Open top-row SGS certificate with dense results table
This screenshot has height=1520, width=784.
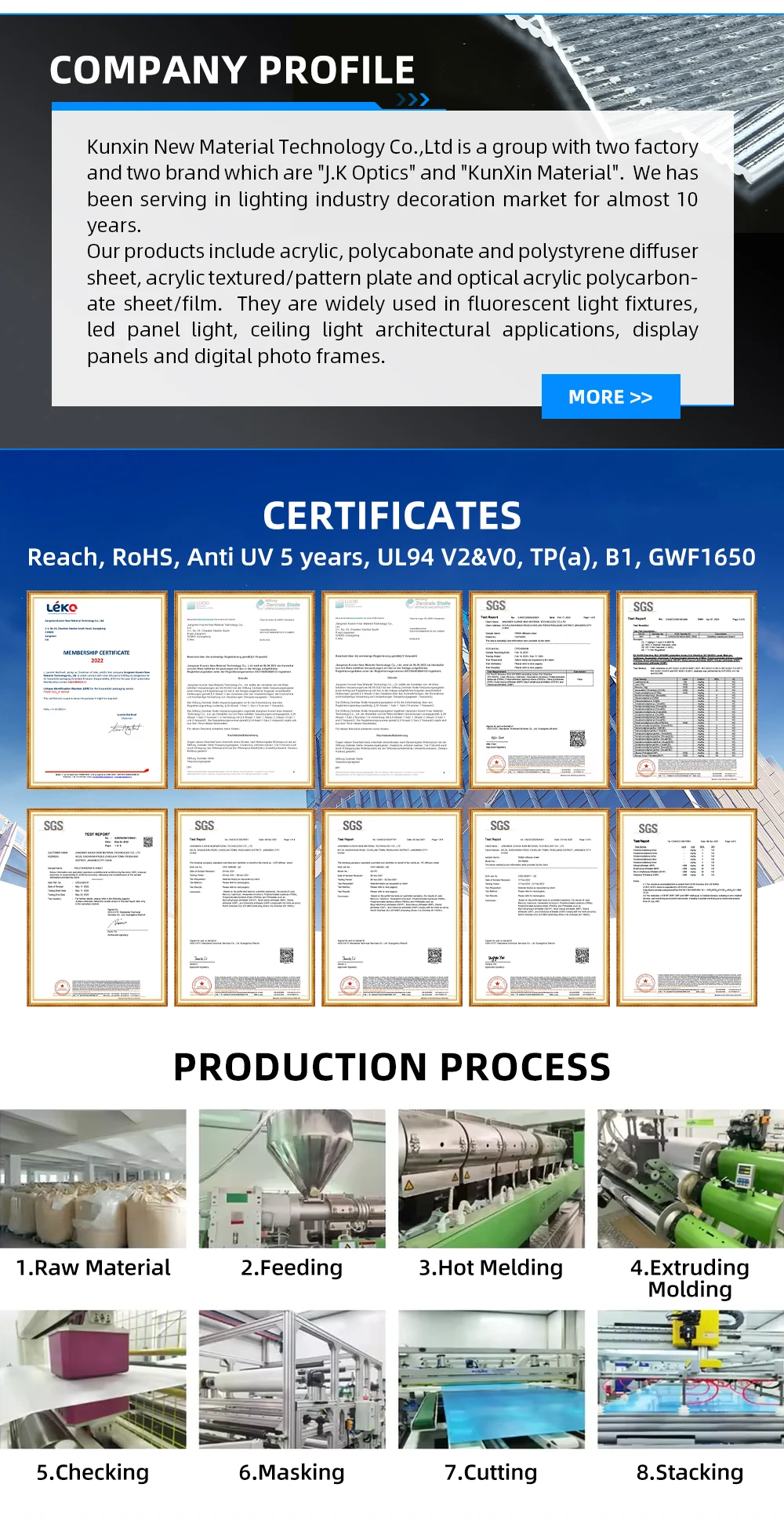click(x=687, y=689)
